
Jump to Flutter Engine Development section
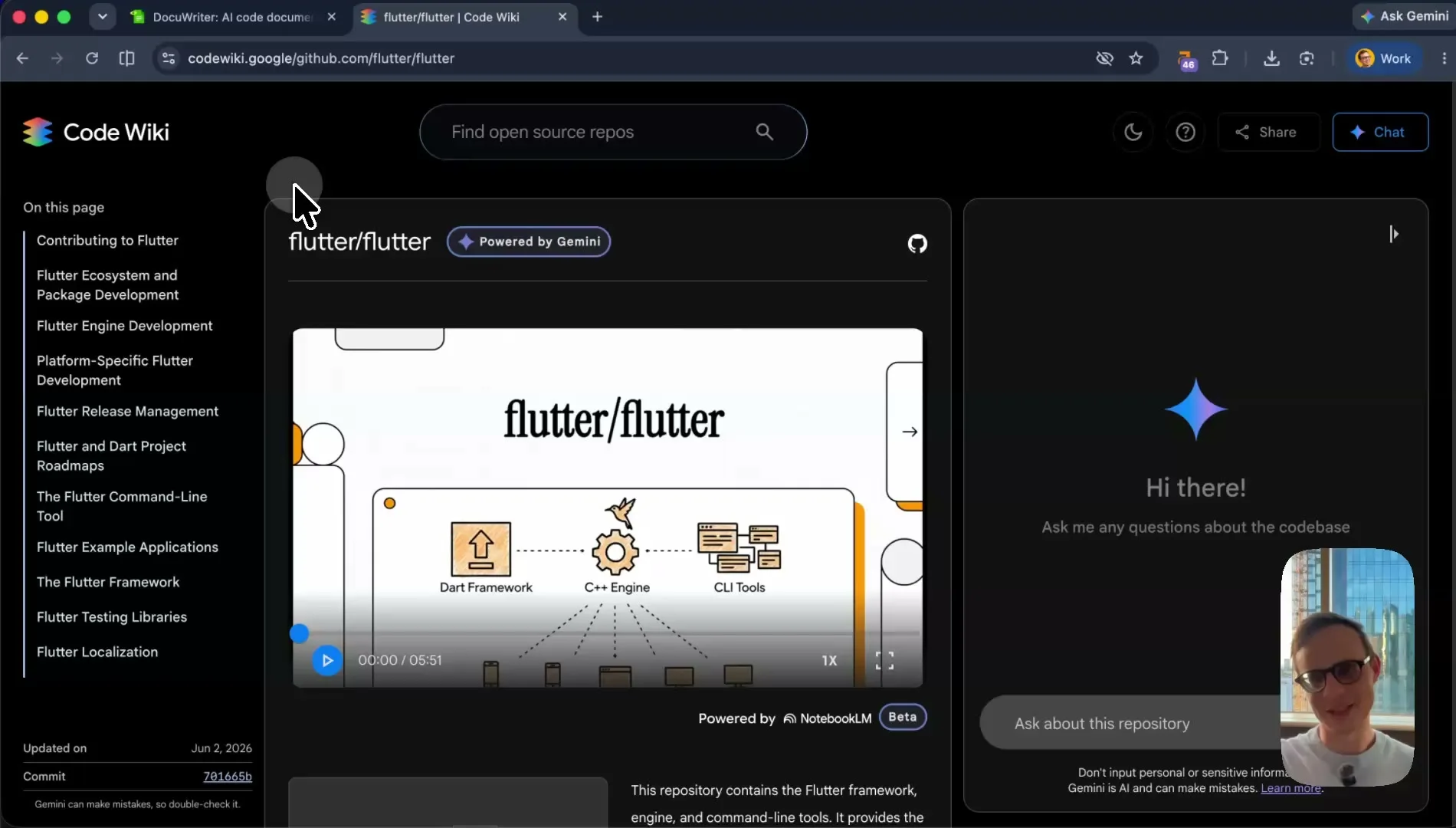124,326
